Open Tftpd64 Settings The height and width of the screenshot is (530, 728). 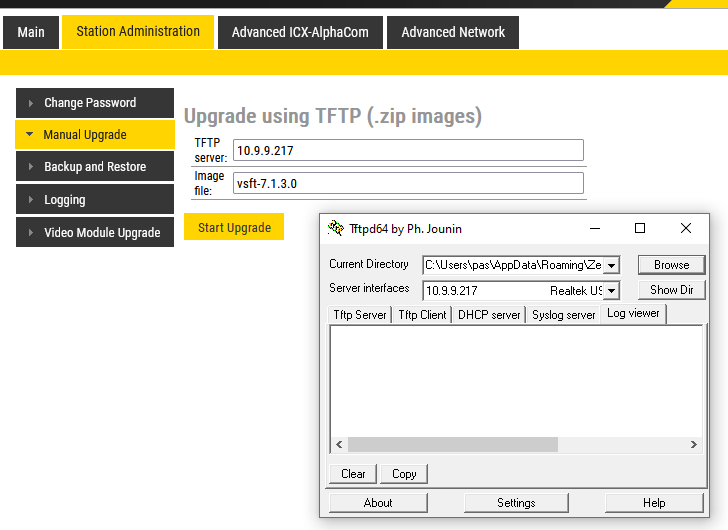coord(516,503)
